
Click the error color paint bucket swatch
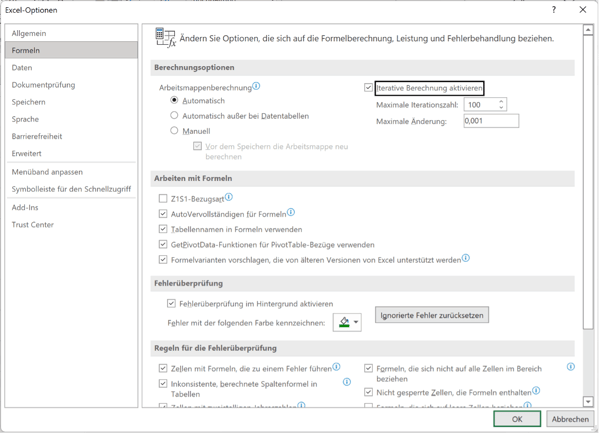pos(344,322)
